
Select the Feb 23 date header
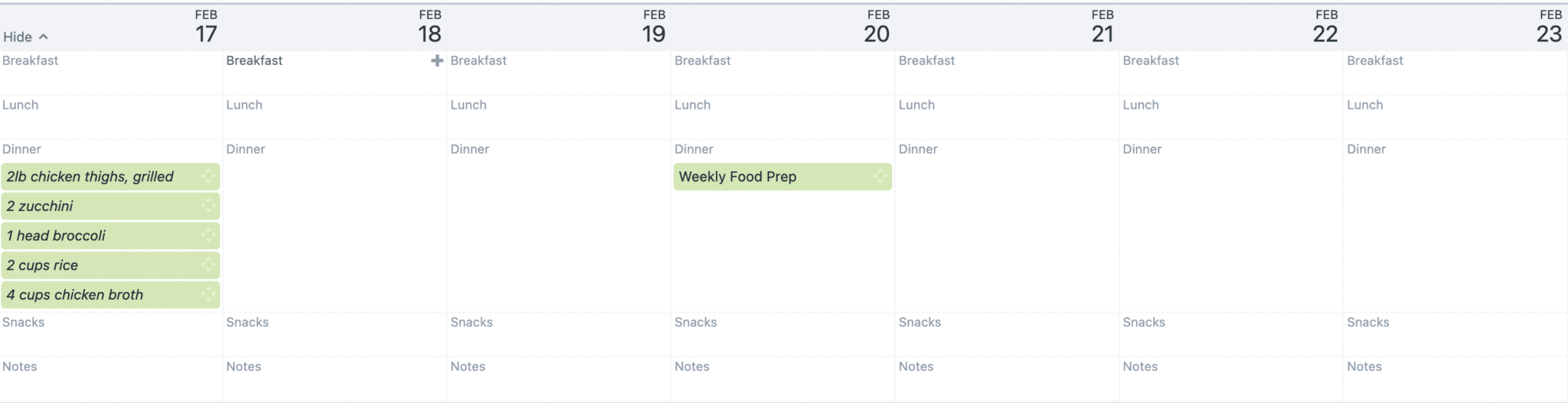tap(1550, 27)
